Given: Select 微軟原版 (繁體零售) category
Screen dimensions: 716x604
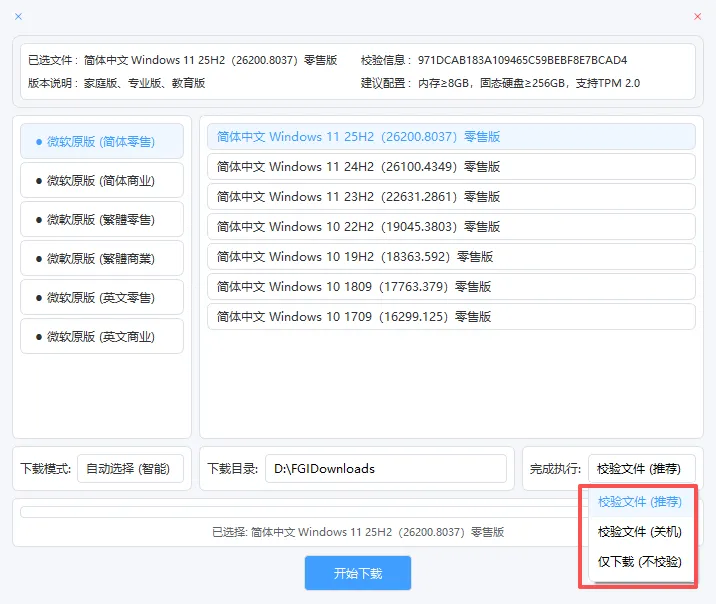Looking at the screenshot, I should (x=102, y=220).
